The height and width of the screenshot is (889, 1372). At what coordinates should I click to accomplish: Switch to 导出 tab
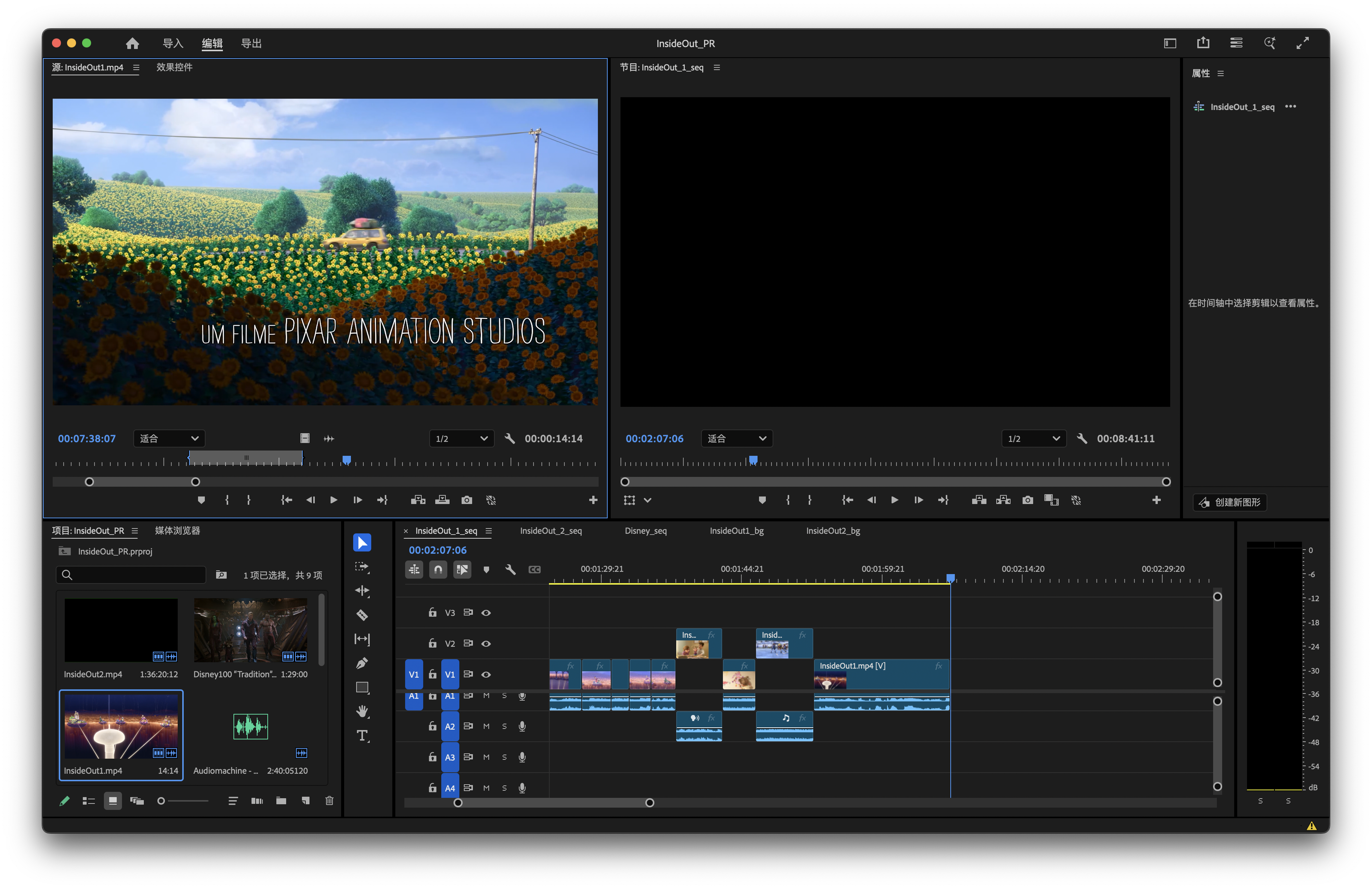click(x=252, y=43)
